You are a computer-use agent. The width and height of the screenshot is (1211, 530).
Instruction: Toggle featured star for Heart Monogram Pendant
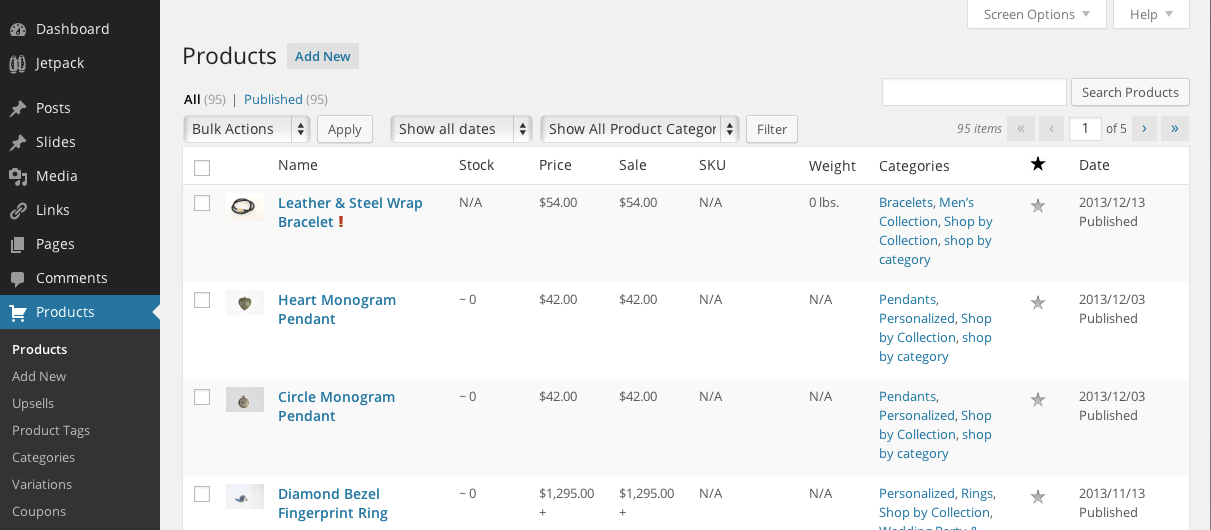(x=1038, y=302)
